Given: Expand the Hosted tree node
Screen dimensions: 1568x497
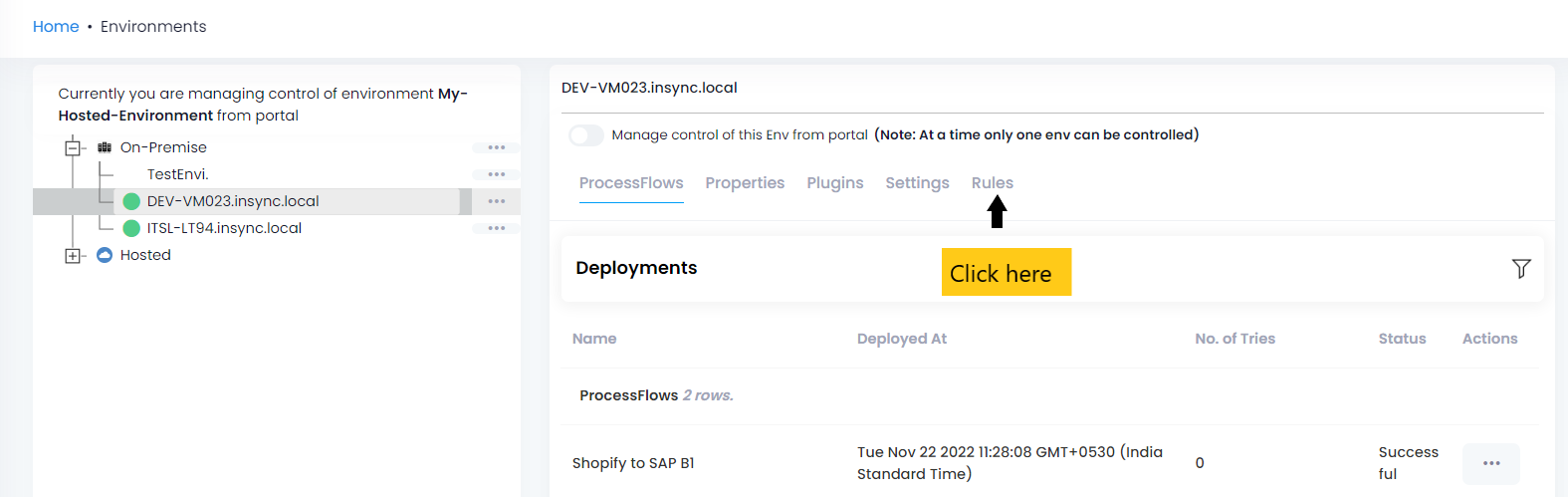Looking at the screenshot, I should [x=73, y=256].
